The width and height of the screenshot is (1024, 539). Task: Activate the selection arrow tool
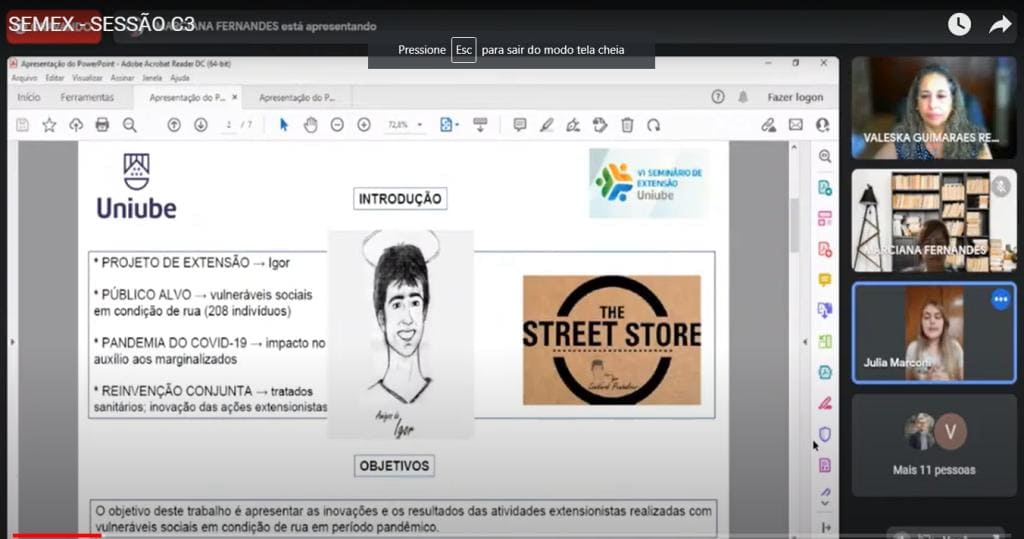(283, 125)
